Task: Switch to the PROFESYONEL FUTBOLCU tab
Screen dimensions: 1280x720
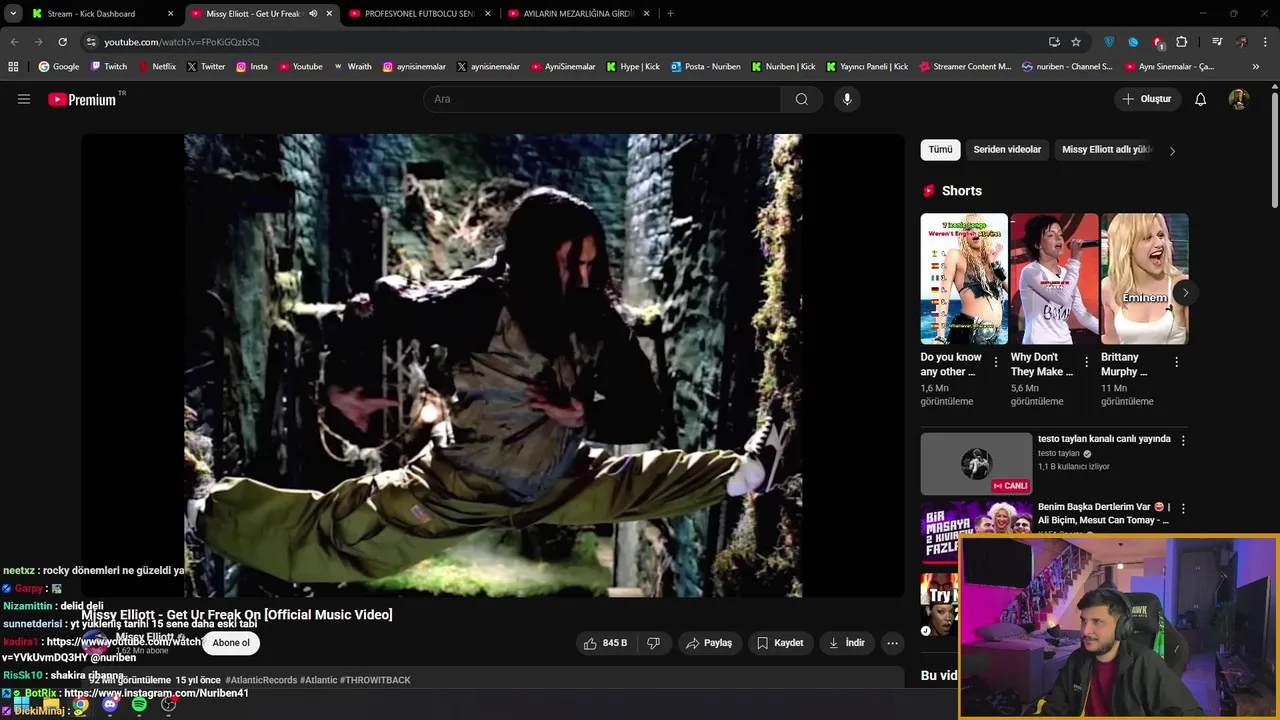Action: [x=419, y=14]
